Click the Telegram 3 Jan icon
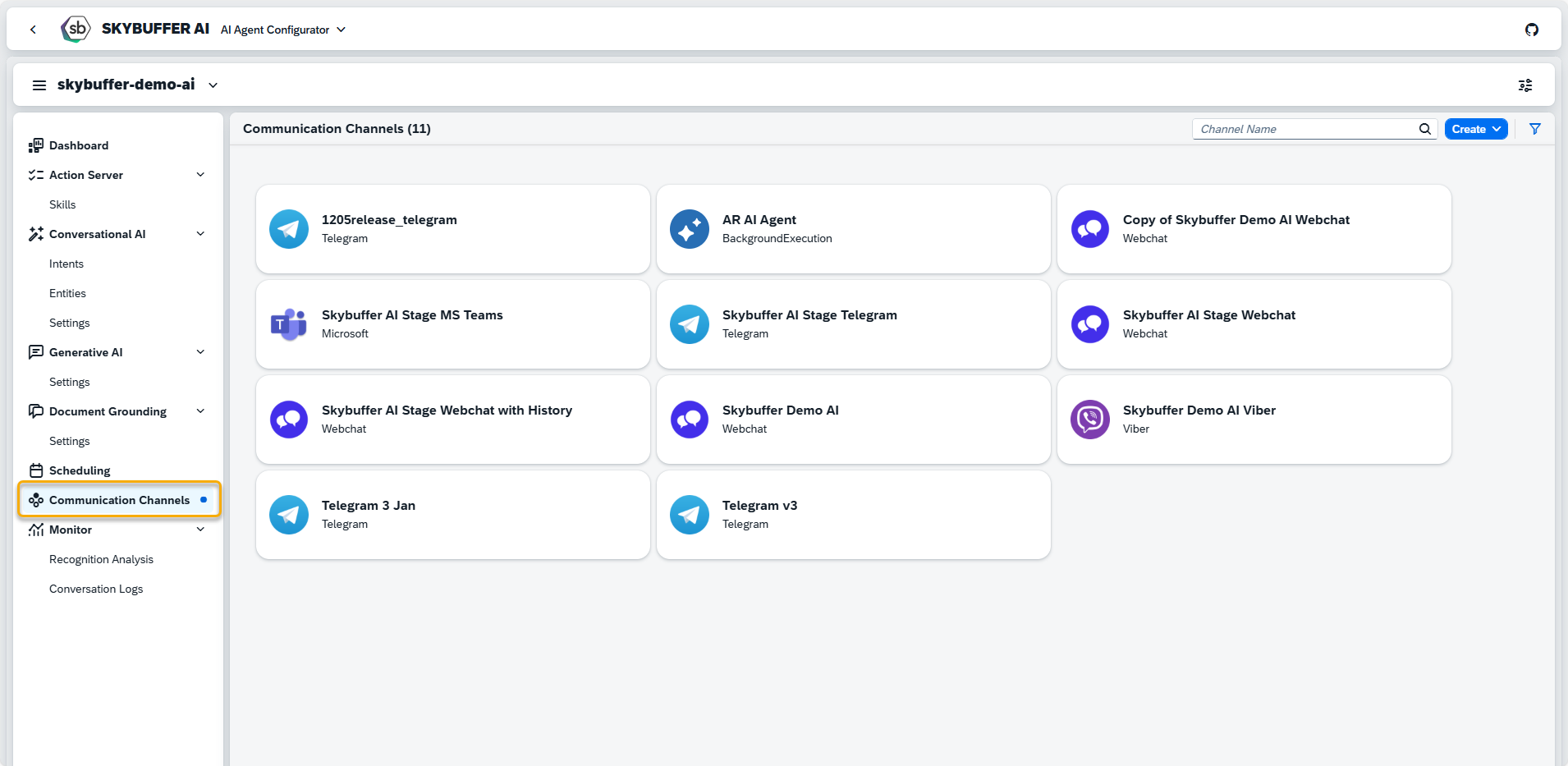The height and width of the screenshot is (766, 1568). click(x=289, y=515)
